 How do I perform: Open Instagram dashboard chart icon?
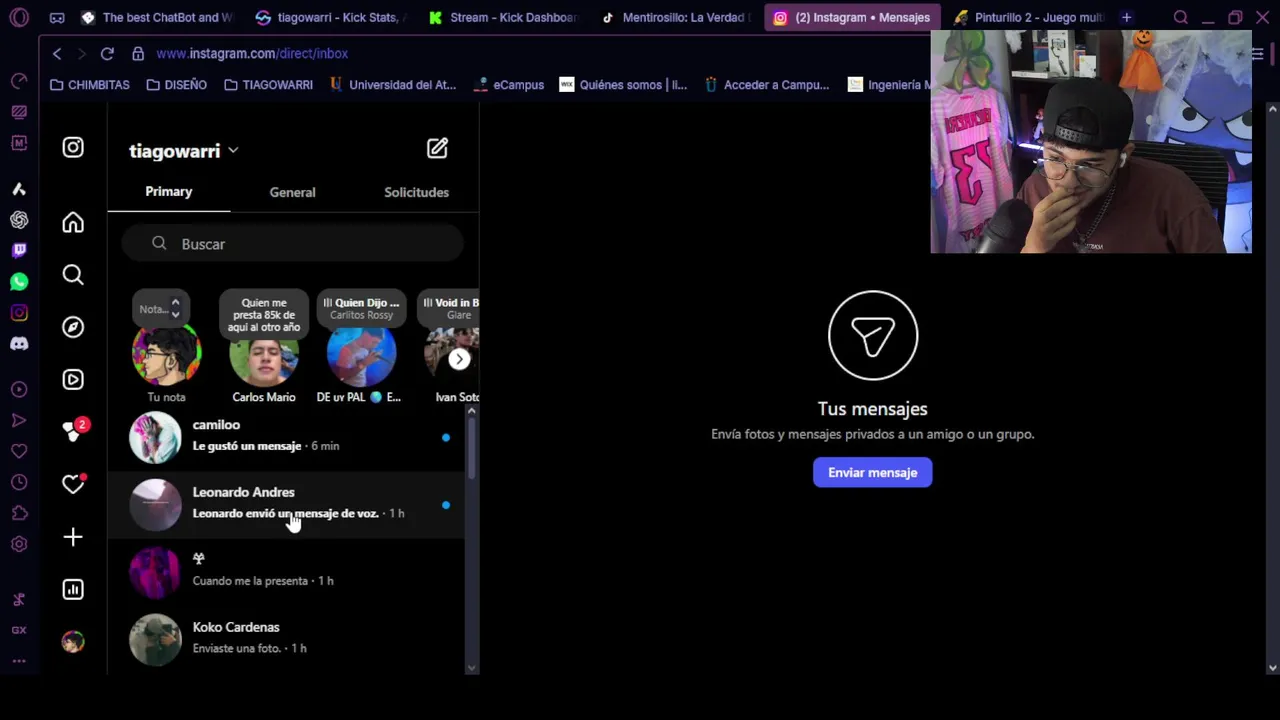pos(73,589)
